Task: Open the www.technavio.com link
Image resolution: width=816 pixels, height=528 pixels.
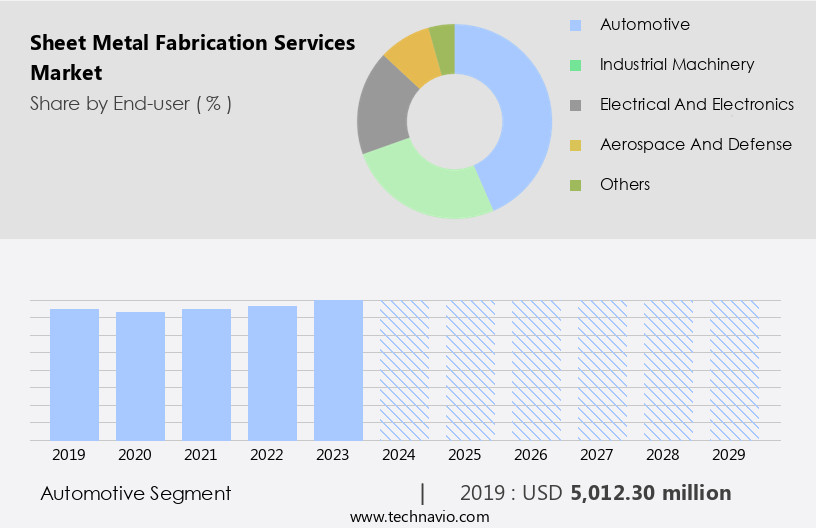Action: point(419,516)
